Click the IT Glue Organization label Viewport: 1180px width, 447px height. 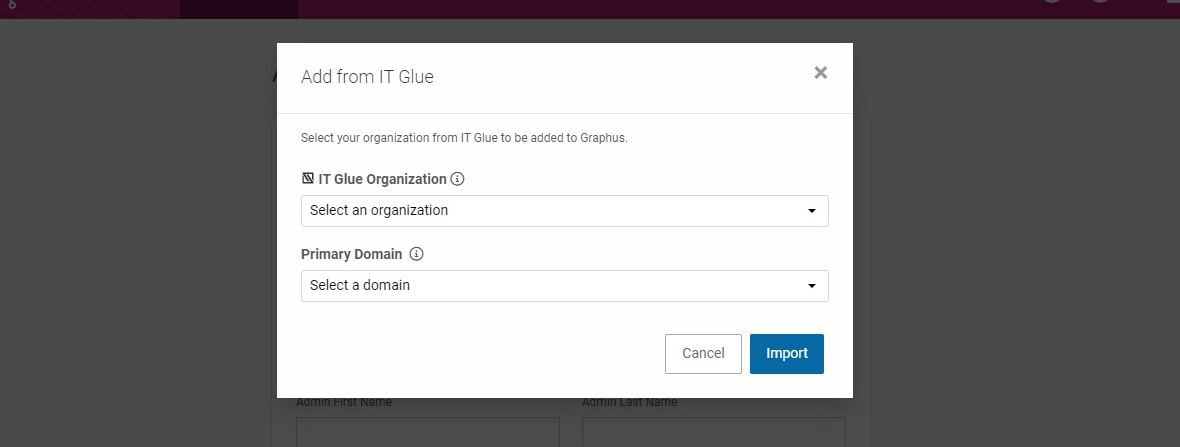coord(382,179)
